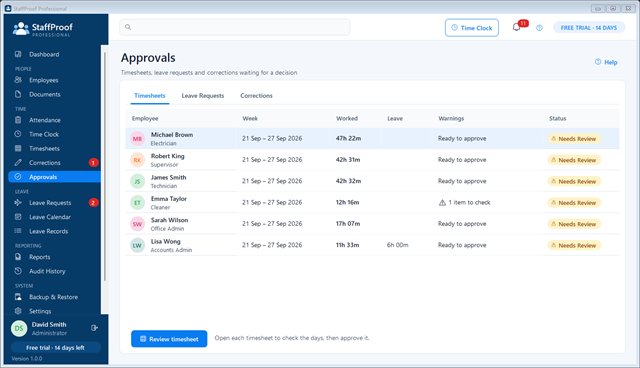Sort by the Worked column header
Viewport: 640px width, 368px height.
point(347,118)
